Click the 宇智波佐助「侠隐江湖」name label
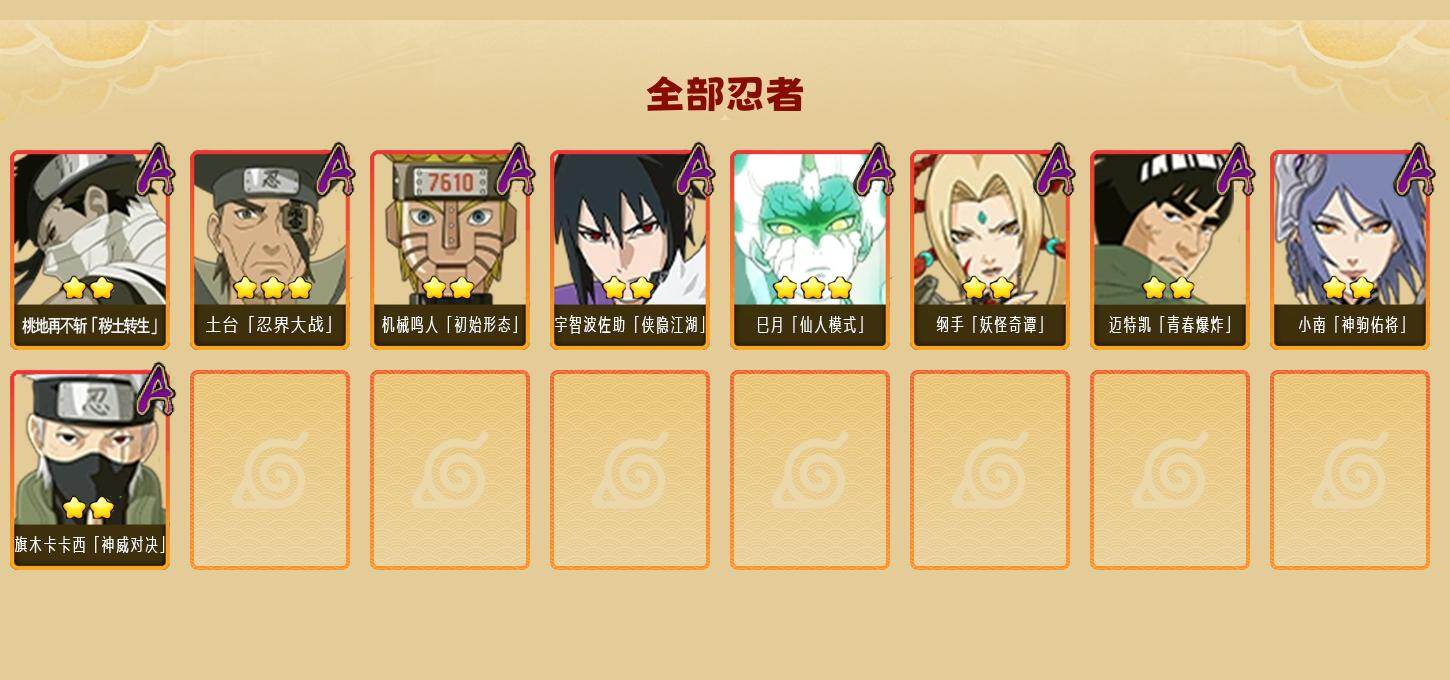The width and height of the screenshot is (1450, 680). pyautogui.click(x=630, y=325)
